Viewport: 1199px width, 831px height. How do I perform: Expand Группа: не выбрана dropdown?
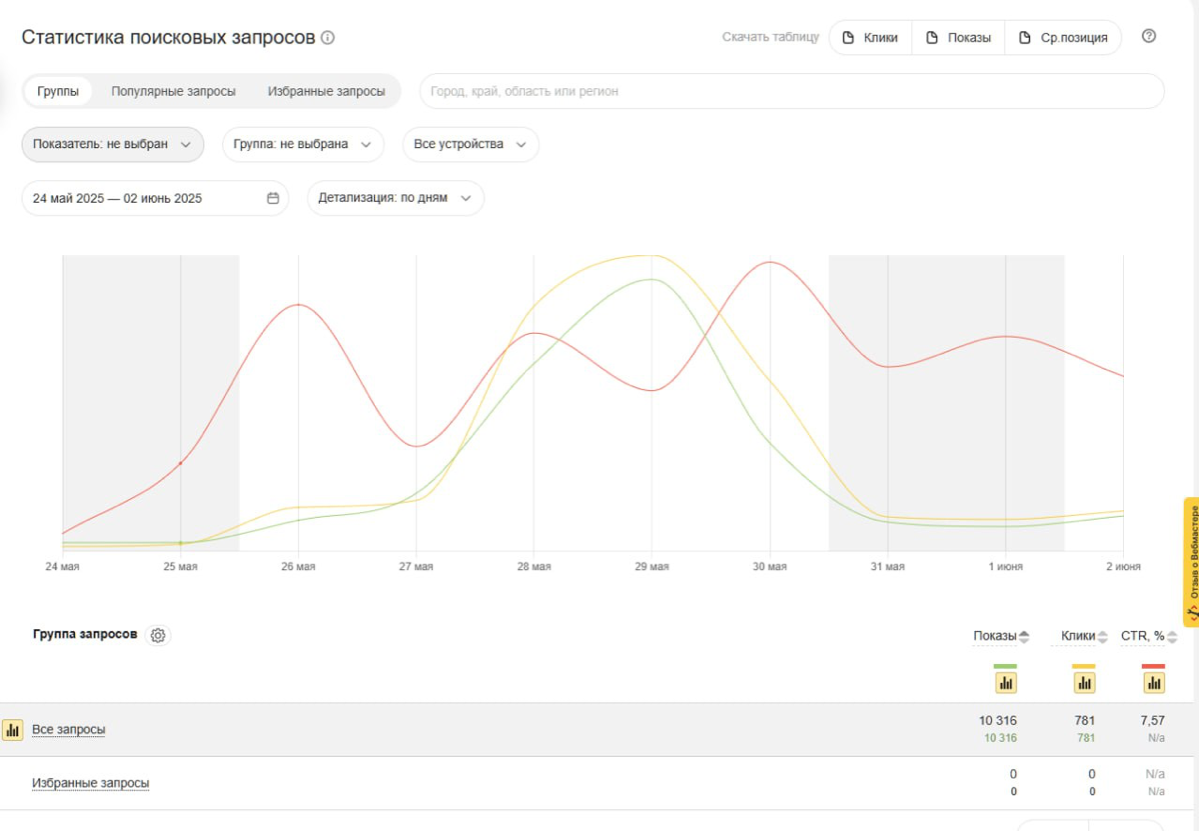[302, 144]
